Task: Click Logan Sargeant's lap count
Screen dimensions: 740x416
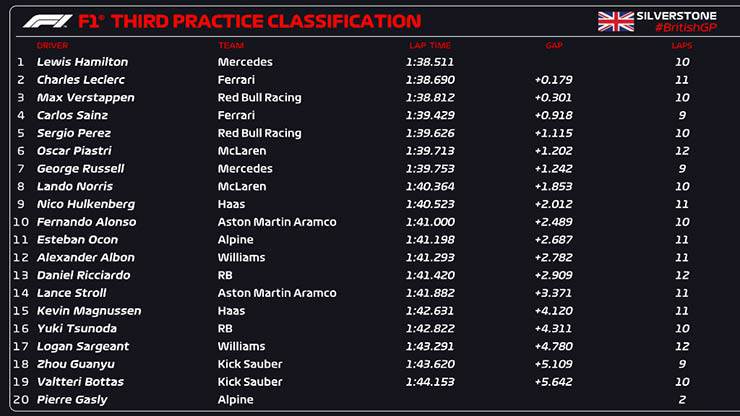Action: 682,346
